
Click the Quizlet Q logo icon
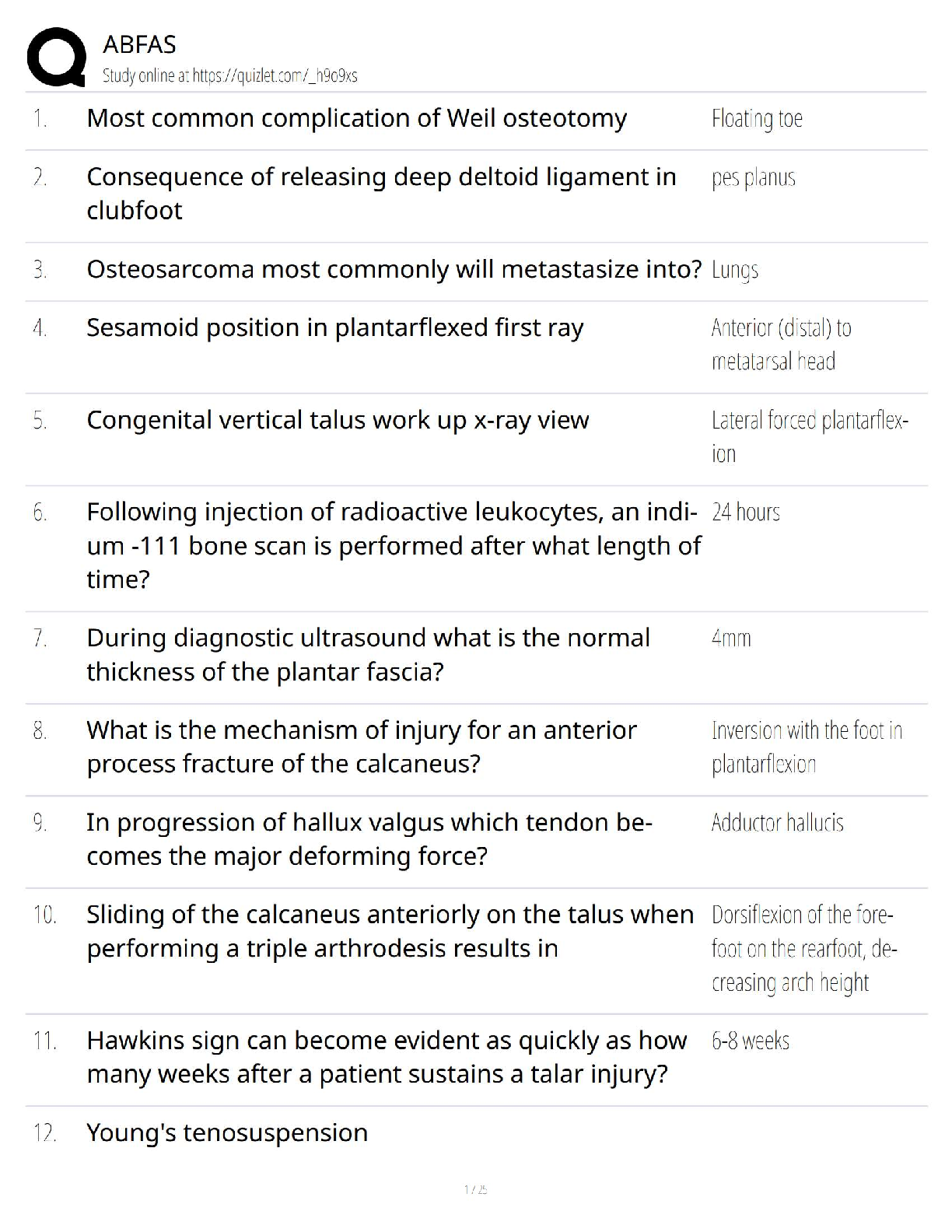[x=56, y=57]
